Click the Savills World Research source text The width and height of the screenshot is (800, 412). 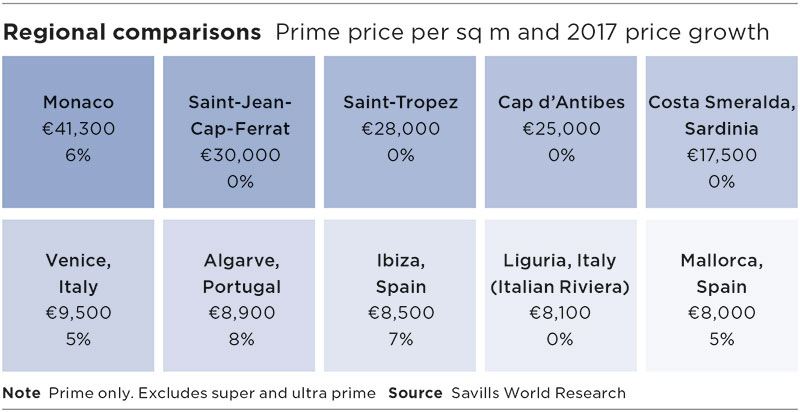pos(538,393)
